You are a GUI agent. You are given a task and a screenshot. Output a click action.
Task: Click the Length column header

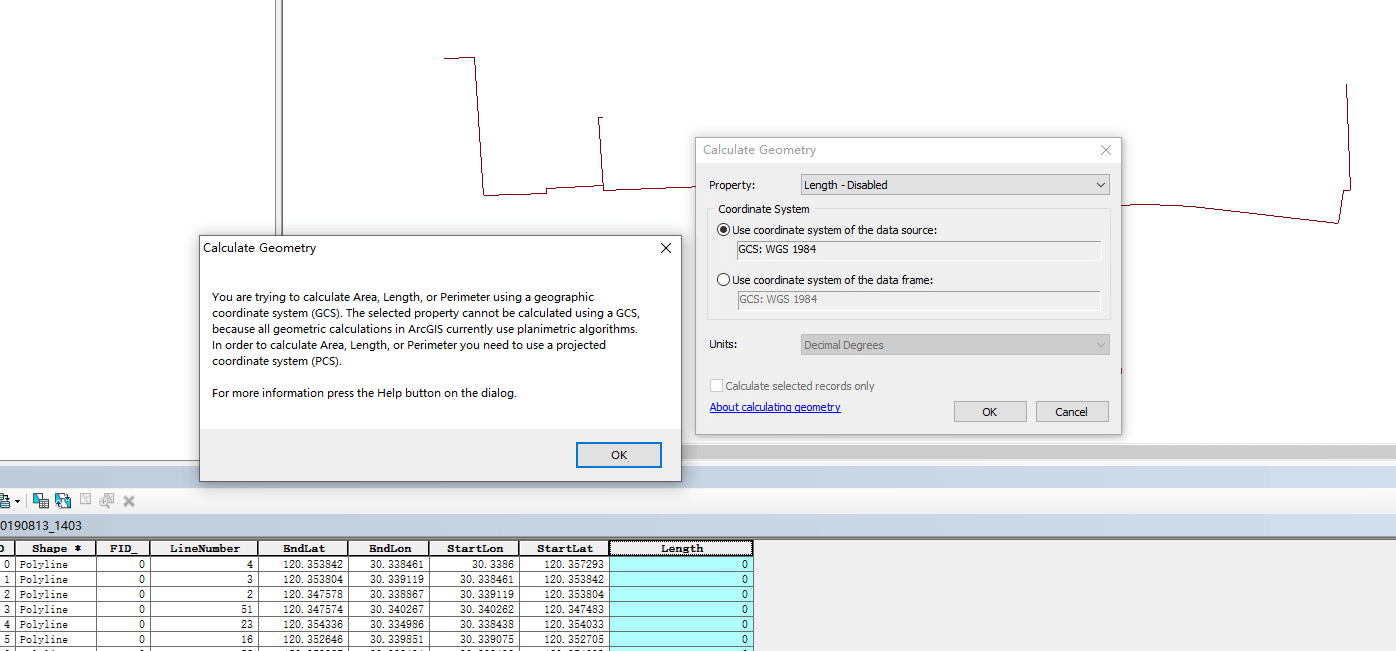click(681, 548)
